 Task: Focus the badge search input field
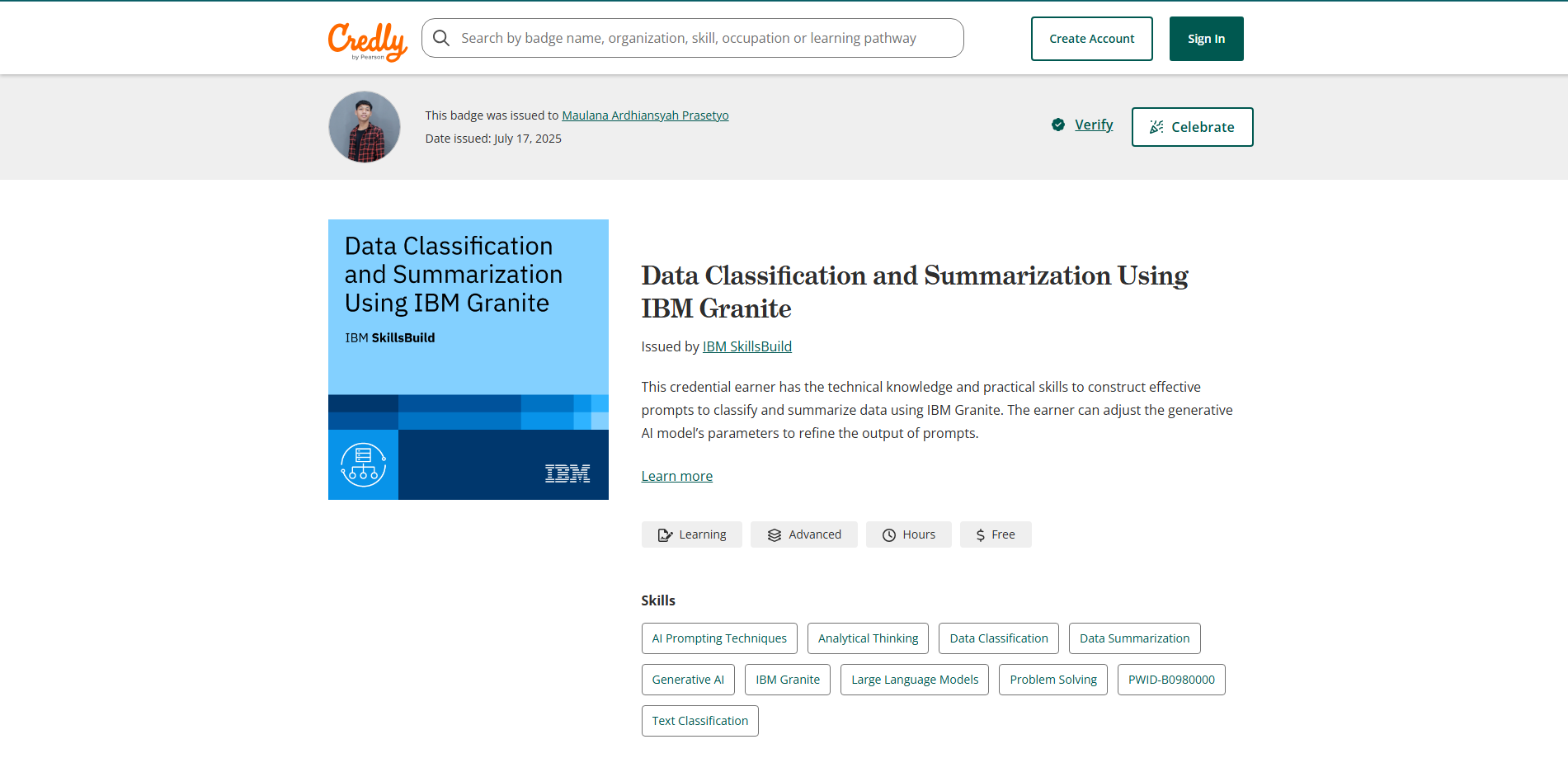point(692,38)
